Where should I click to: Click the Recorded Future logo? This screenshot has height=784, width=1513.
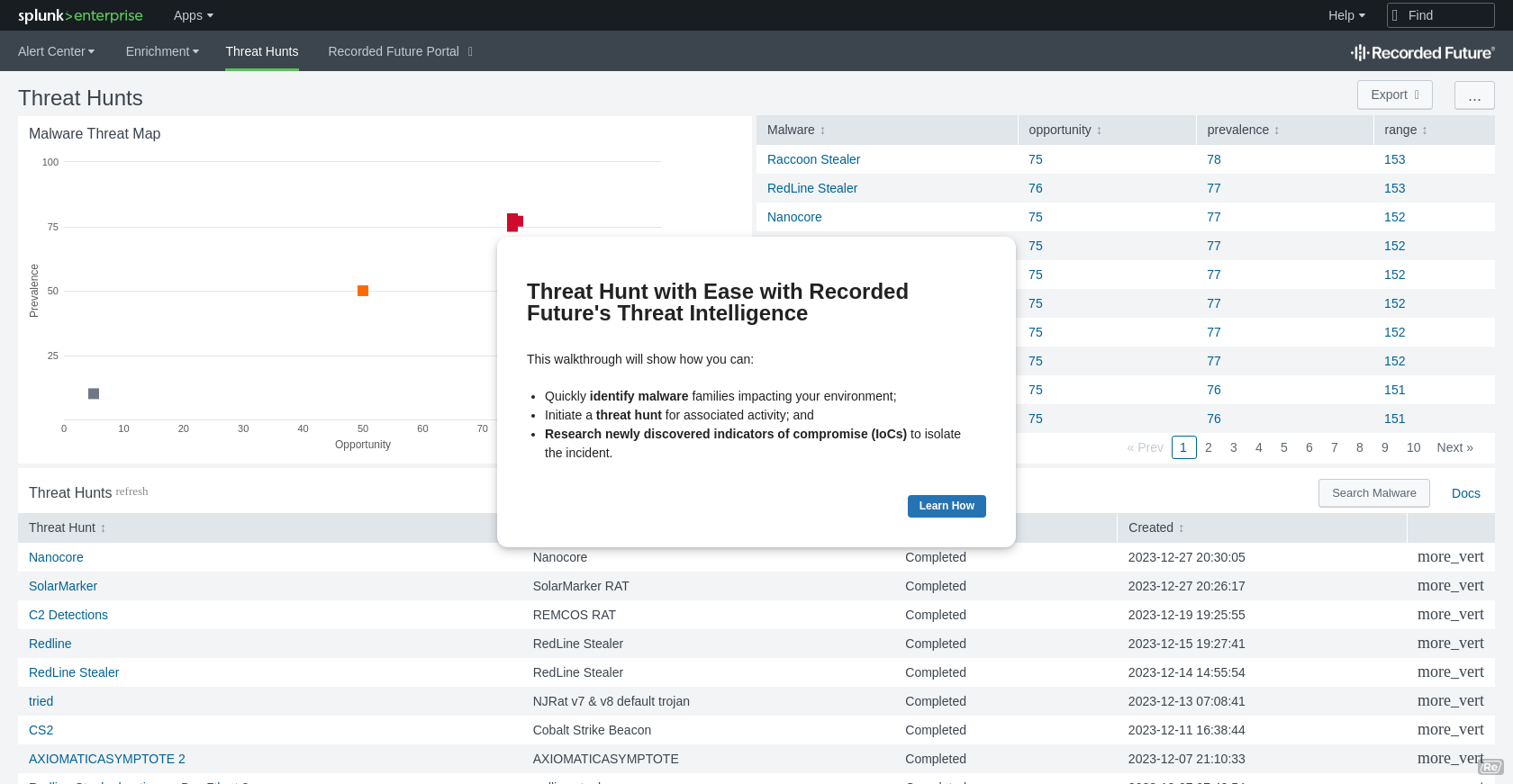coord(1422,52)
